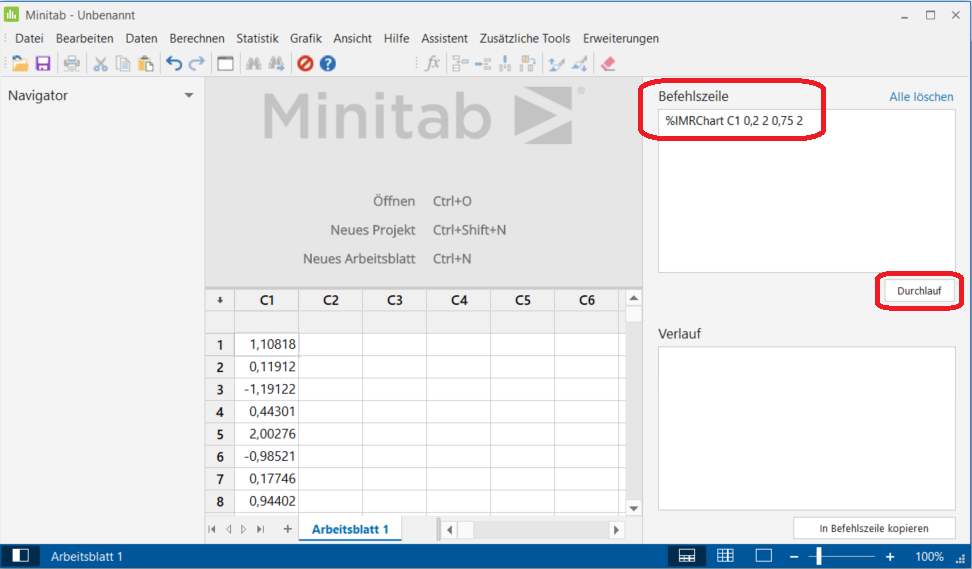Switch to worksheet-only grid view
The width and height of the screenshot is (972, 569).
pos(725,555)
